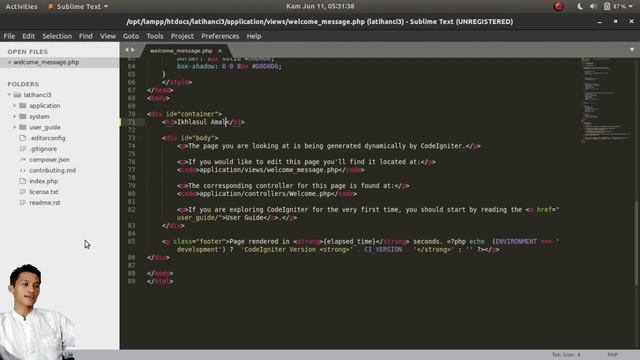Click line number 71 in gutter
640x360 pixels.
tap(131, 122)
